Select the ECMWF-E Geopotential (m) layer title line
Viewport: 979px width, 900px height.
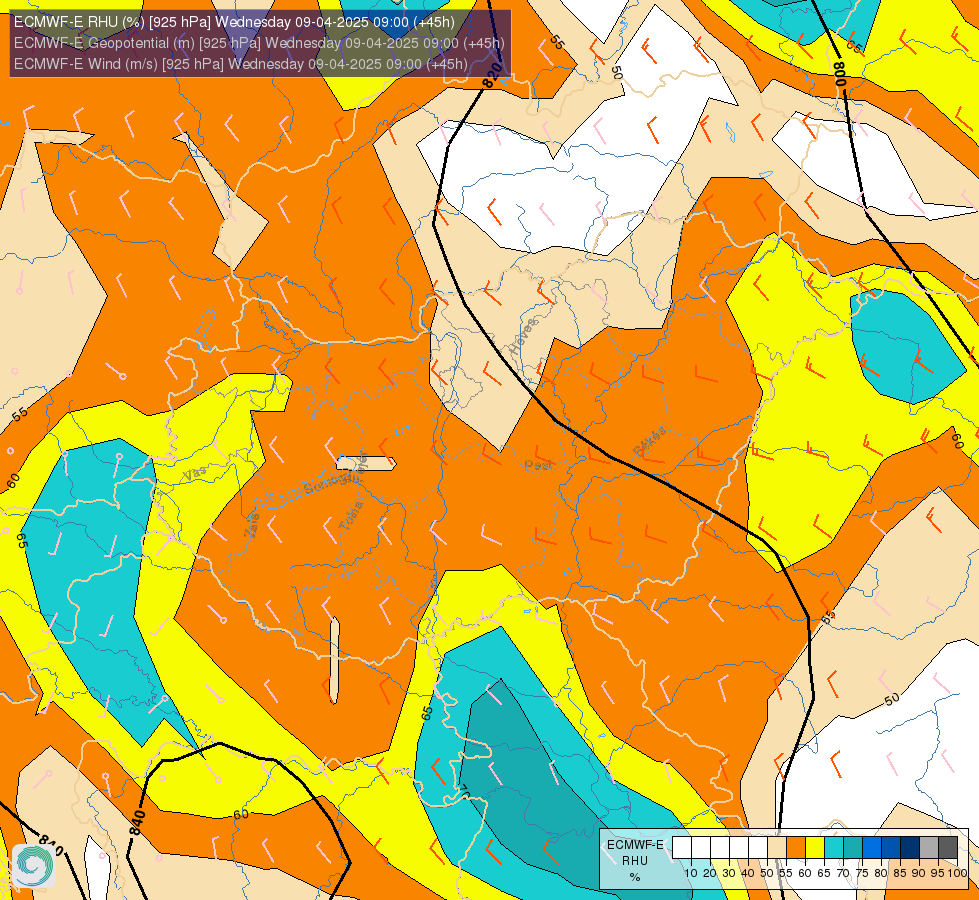(259, 43)
